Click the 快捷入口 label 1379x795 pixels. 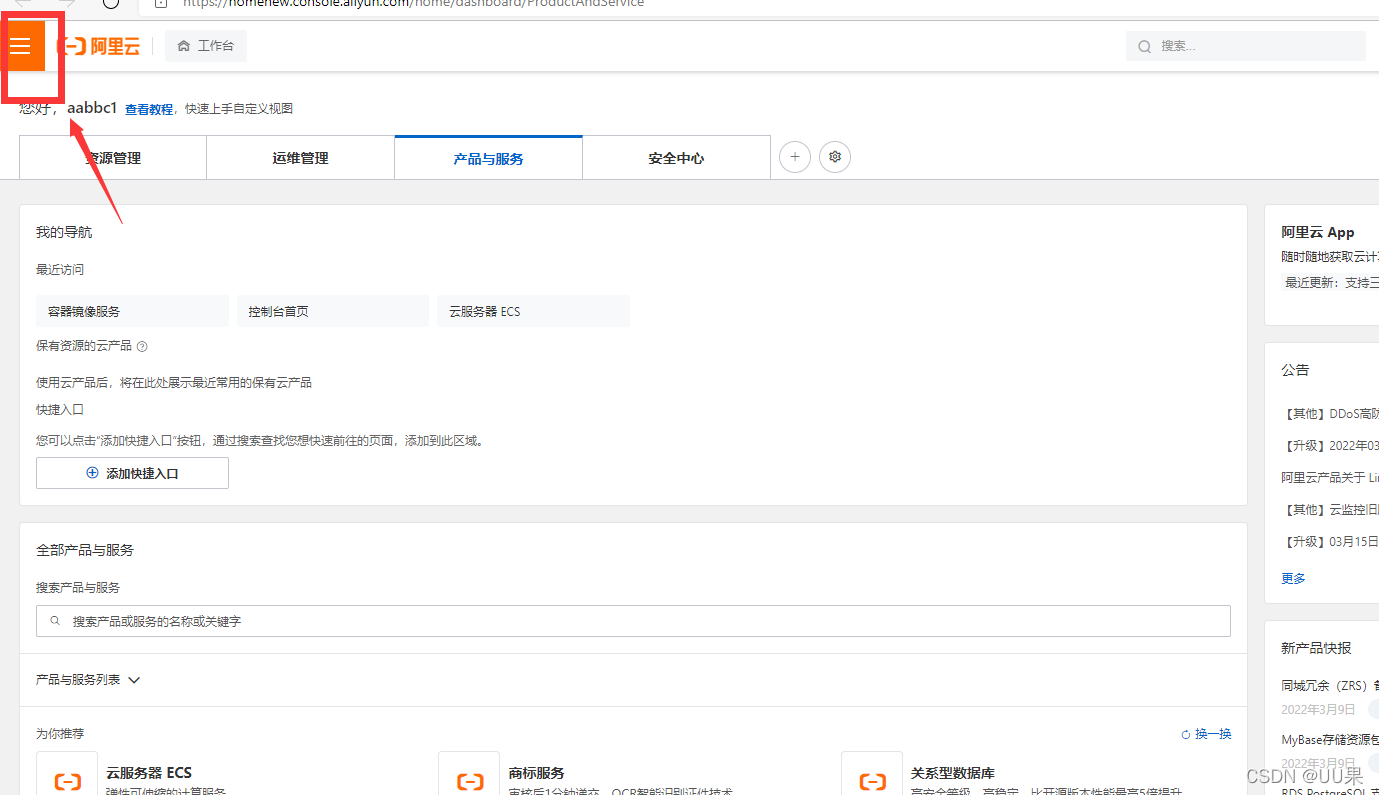60,410
